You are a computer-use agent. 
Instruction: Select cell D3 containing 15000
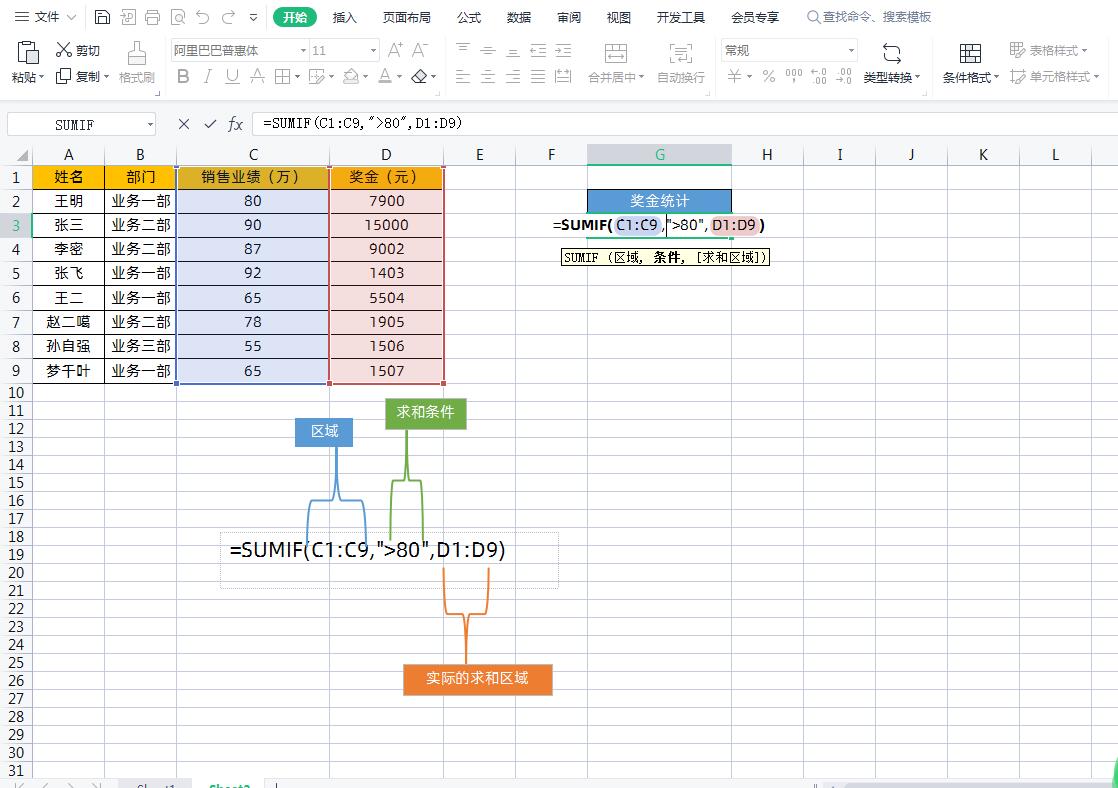pyautogui.click(x=386, y=225)
